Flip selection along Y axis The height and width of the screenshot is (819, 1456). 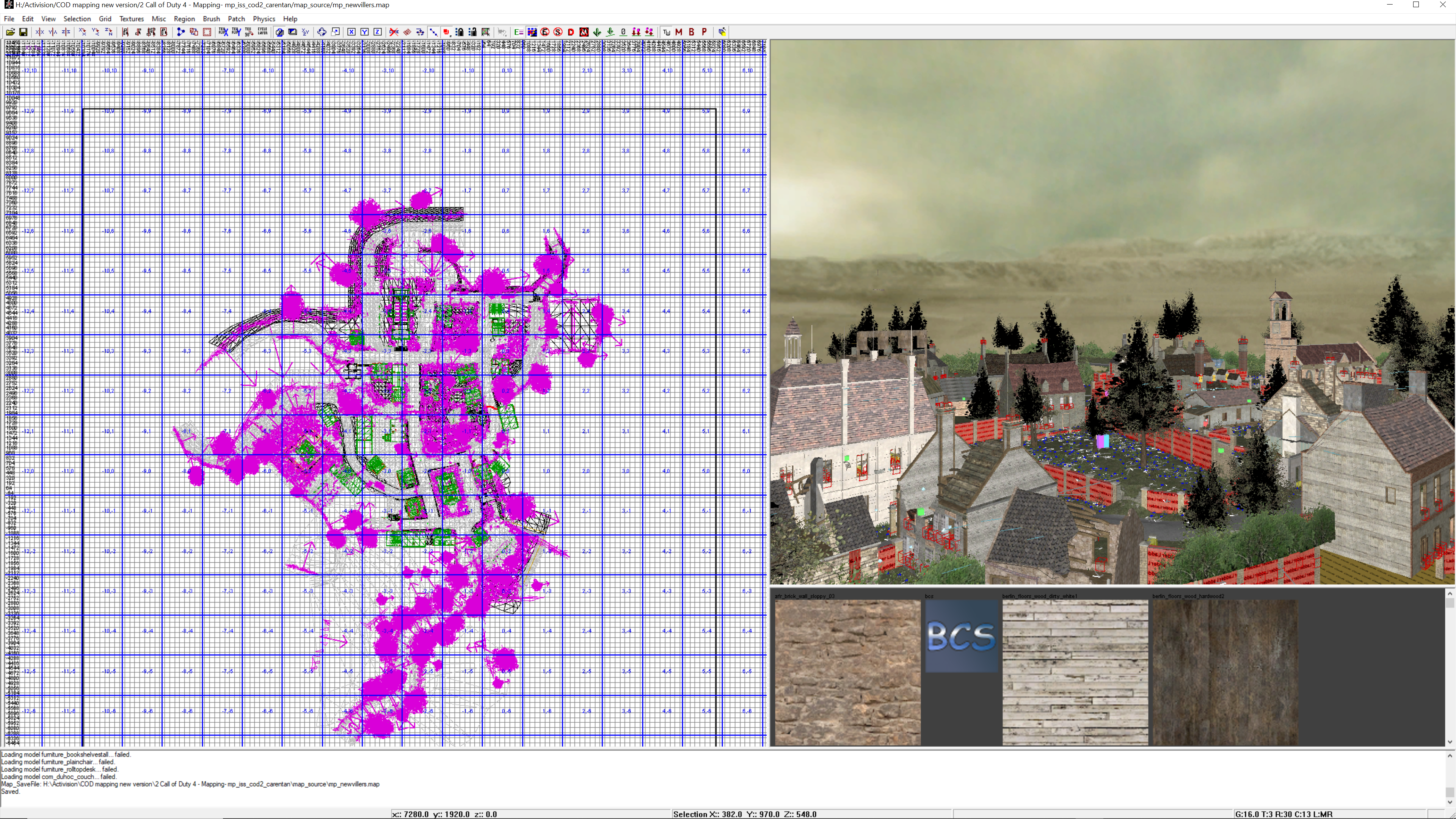pyautogui.click(x=53, y=31)
